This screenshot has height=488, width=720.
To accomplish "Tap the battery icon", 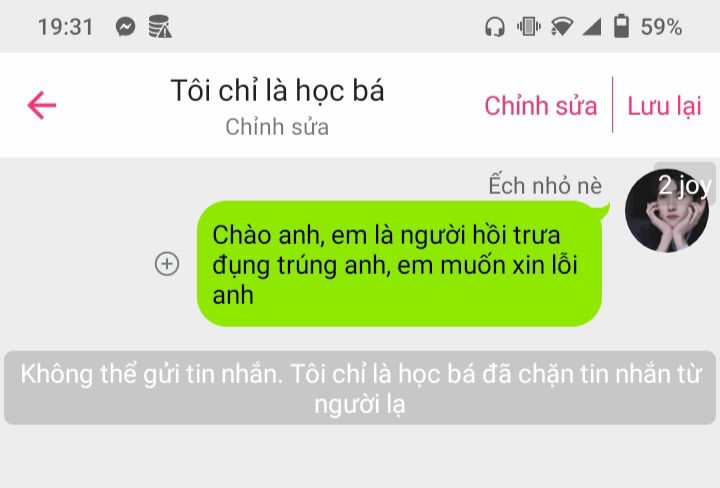I will click(621, 26).
